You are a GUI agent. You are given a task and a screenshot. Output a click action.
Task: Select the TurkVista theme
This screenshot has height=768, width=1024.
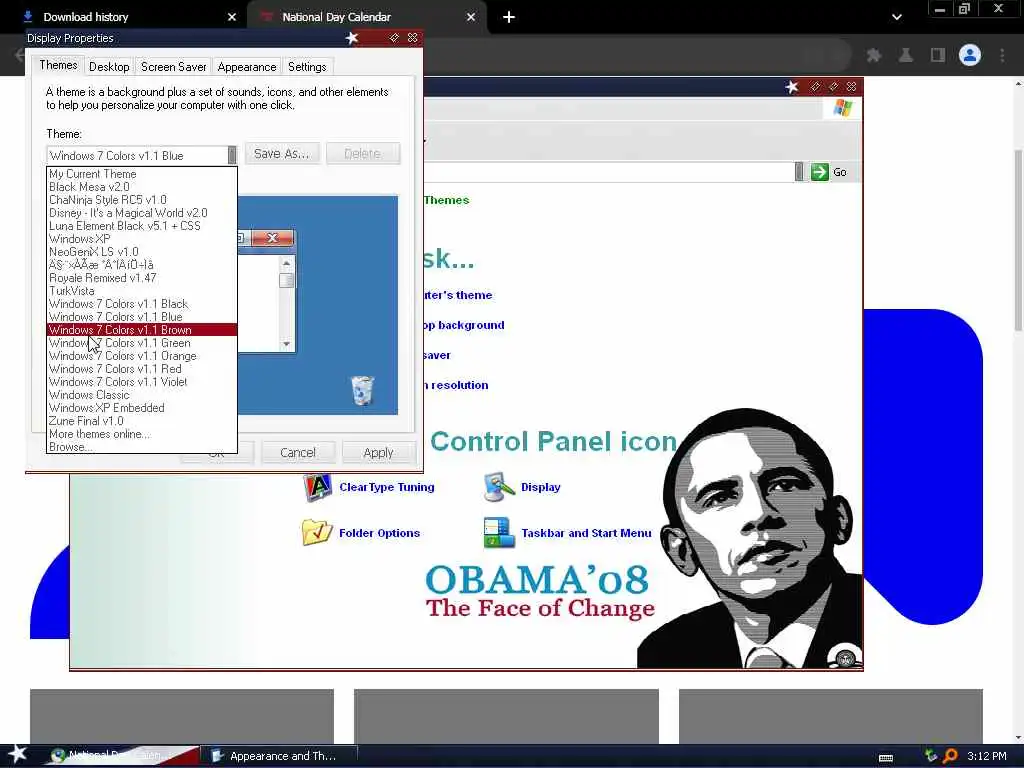[142, 291]
